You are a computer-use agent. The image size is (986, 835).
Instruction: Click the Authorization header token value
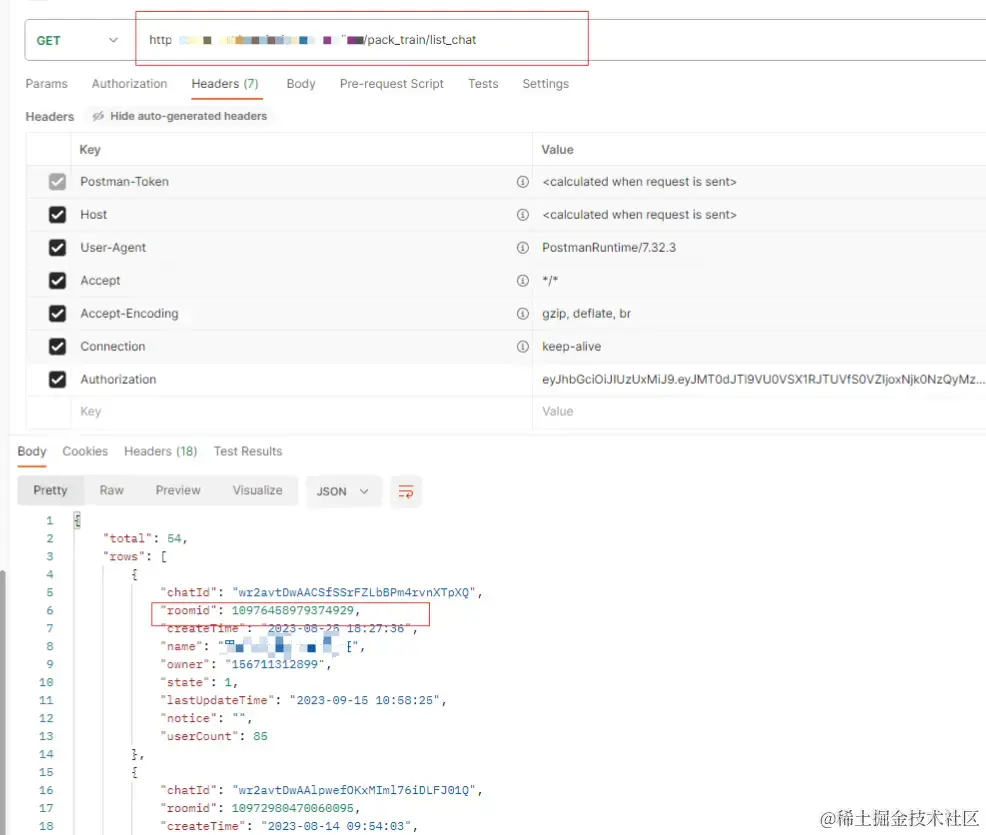[x=763, y=379]
